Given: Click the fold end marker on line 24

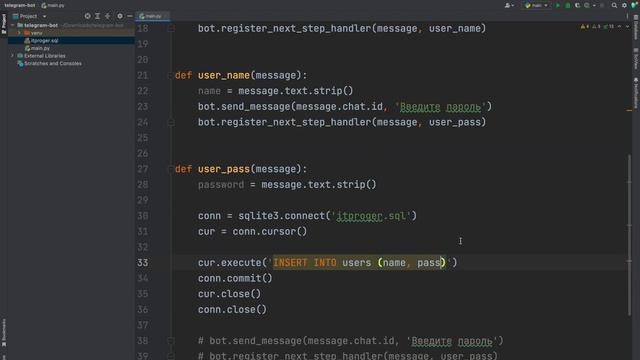Looking at the screenshot, I should click(171, 122).
